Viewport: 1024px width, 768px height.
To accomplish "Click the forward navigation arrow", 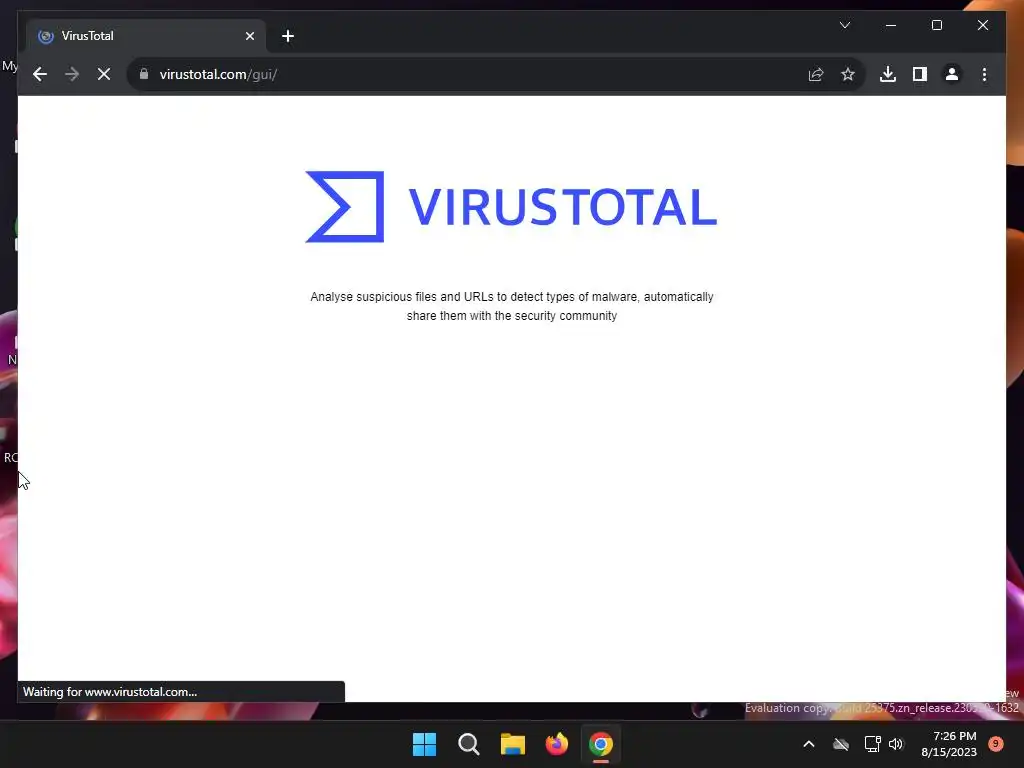I will click(72, 74).
